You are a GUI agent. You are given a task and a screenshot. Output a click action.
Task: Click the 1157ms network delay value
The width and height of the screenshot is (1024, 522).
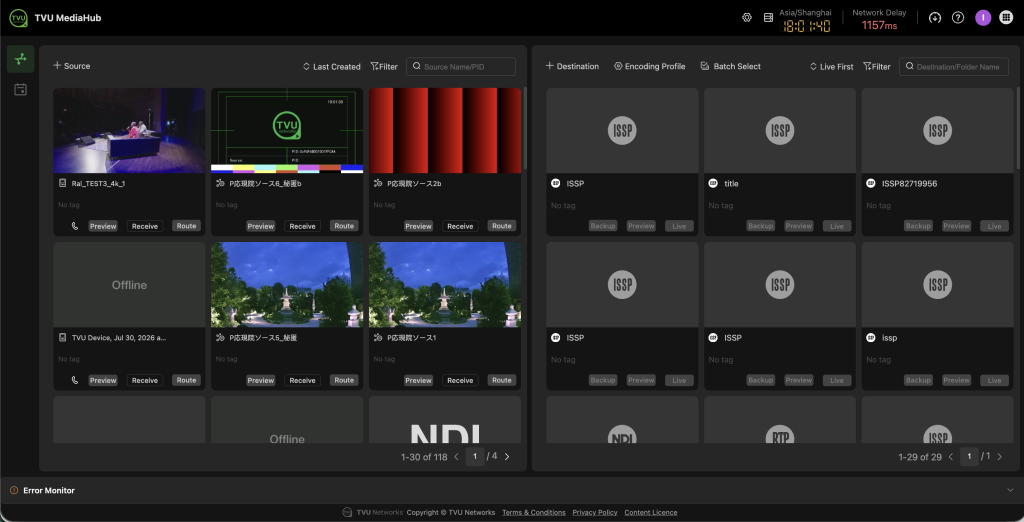coord(880,25)
